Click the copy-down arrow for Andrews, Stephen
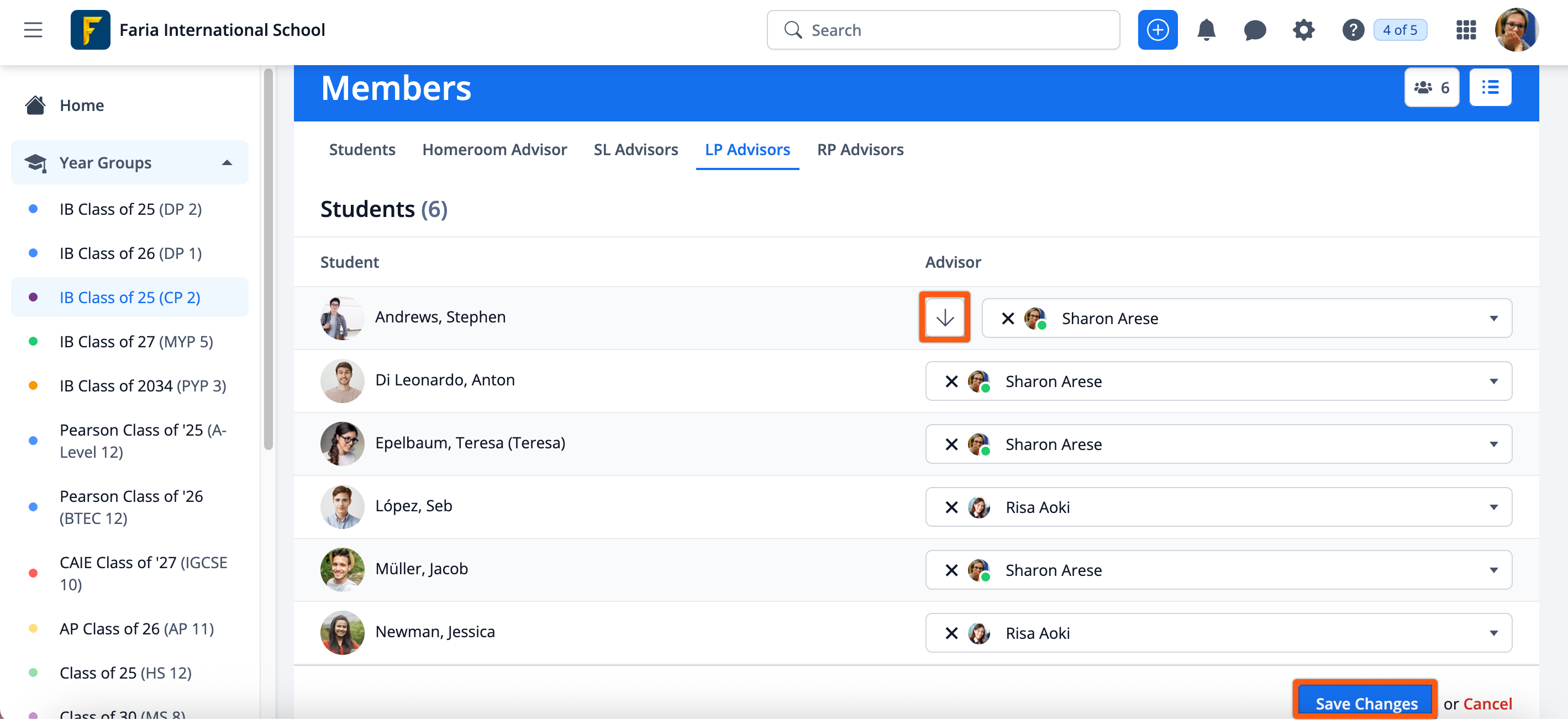 [944, 318]
